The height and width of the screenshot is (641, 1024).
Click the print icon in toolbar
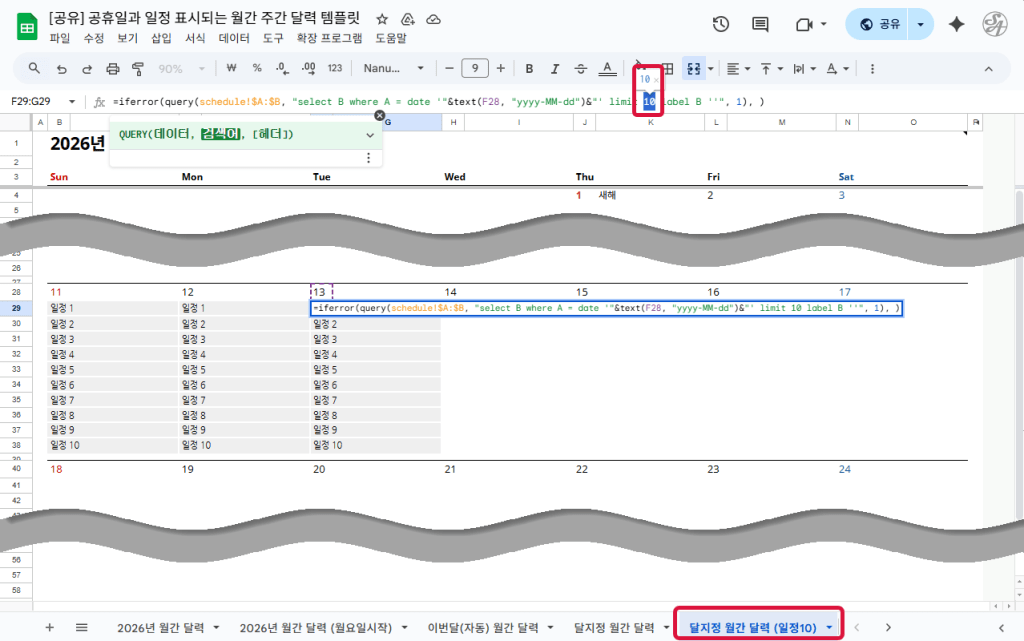pos(113,69)
